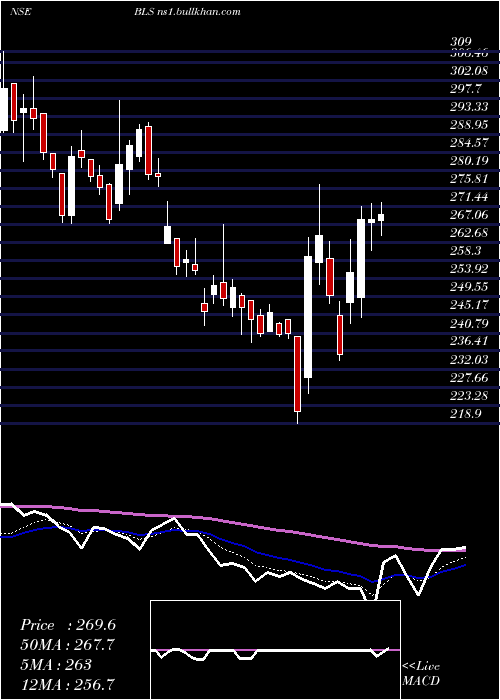Click the 280.19 axis label
This screenshot has width=500, height=700.
470,161
